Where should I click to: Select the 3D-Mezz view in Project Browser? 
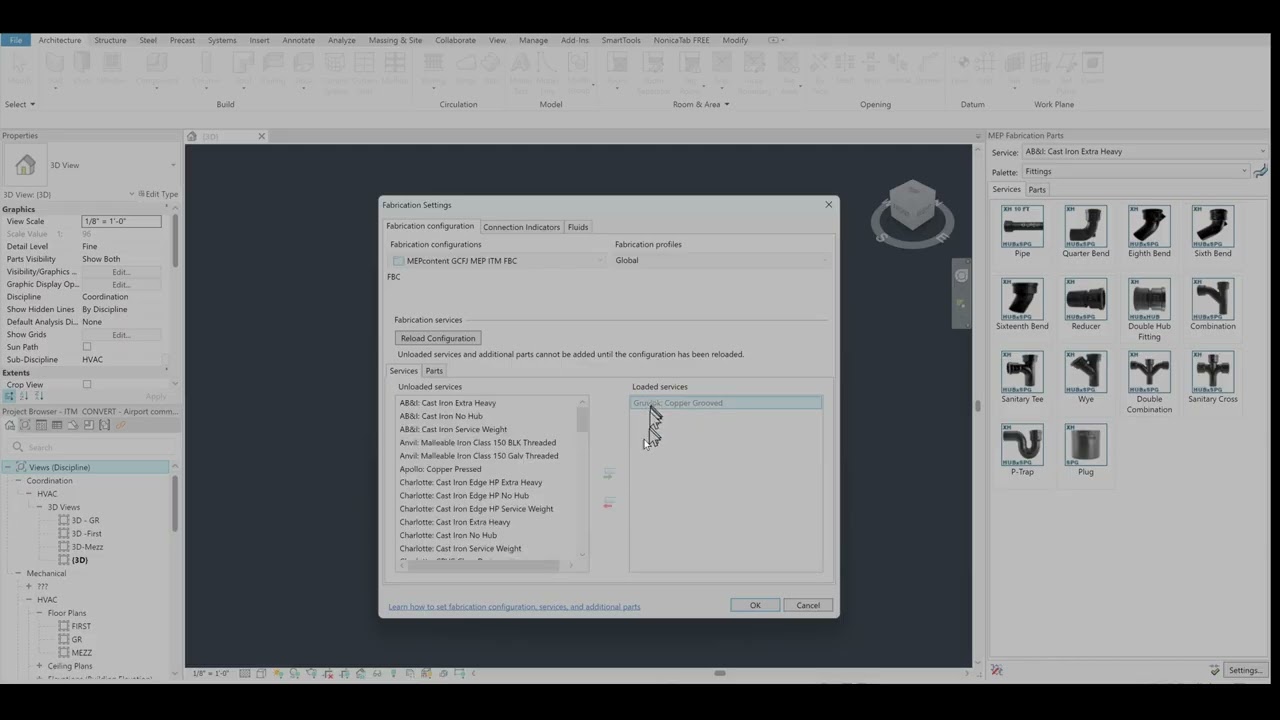(87, 547)
